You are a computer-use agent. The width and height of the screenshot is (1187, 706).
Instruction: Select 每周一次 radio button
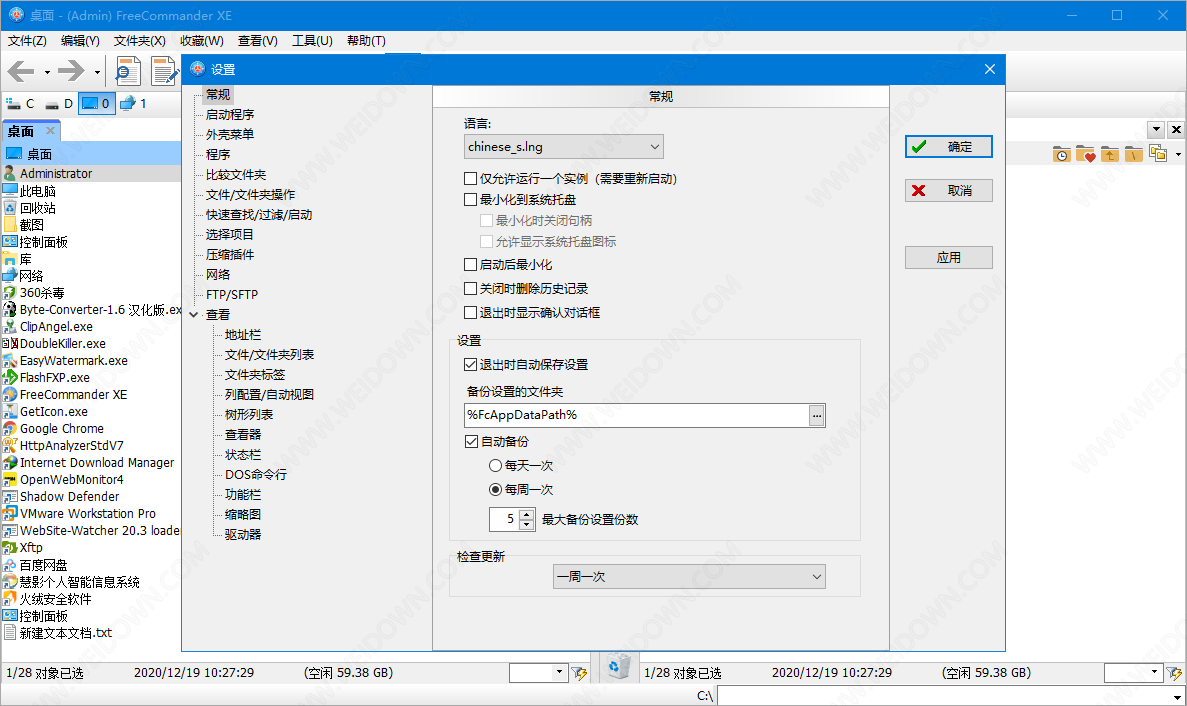coord(495,490)
